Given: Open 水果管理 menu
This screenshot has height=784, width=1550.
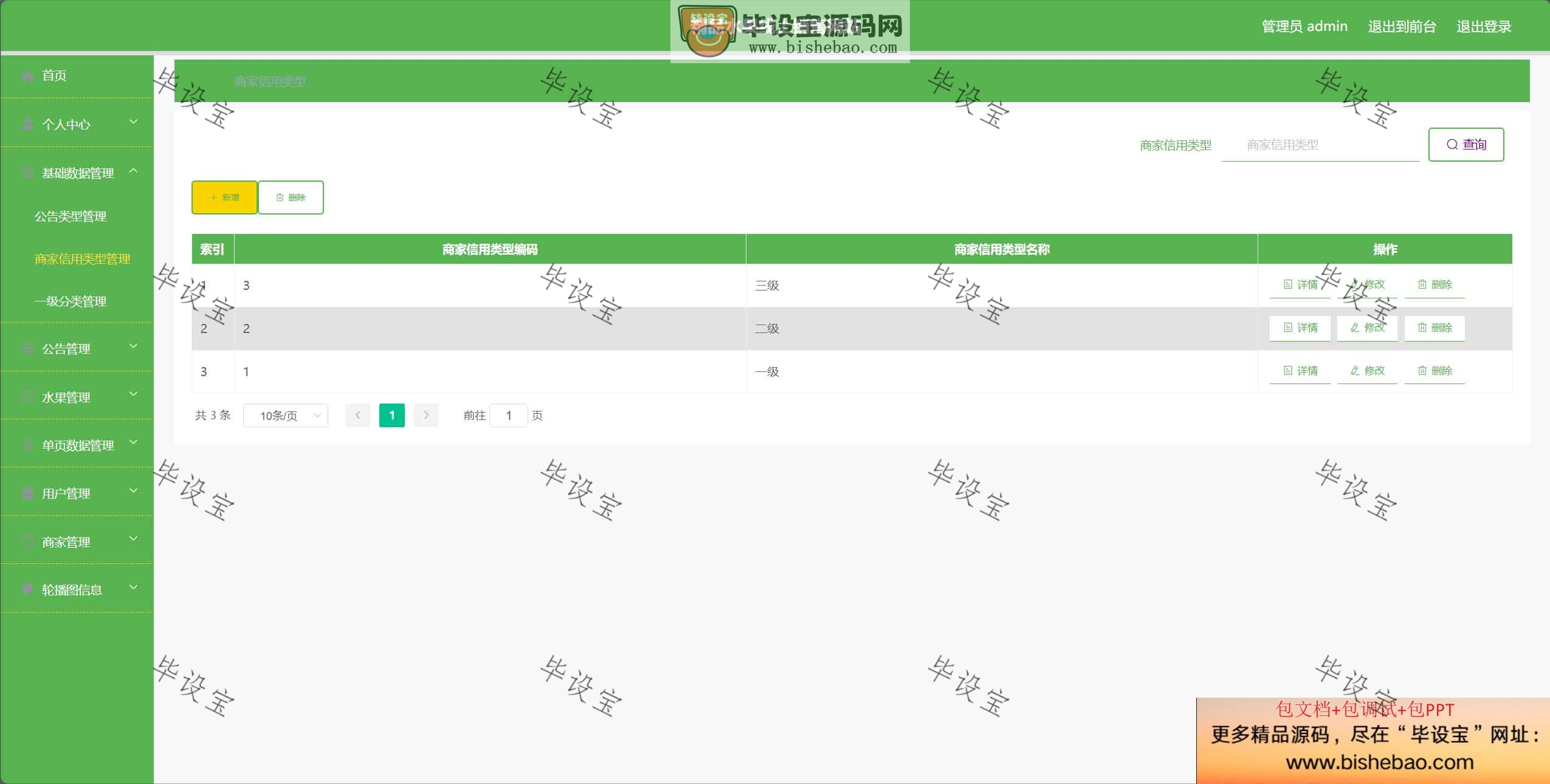Looking at the screenshot, I should click(x=77, y=397).
